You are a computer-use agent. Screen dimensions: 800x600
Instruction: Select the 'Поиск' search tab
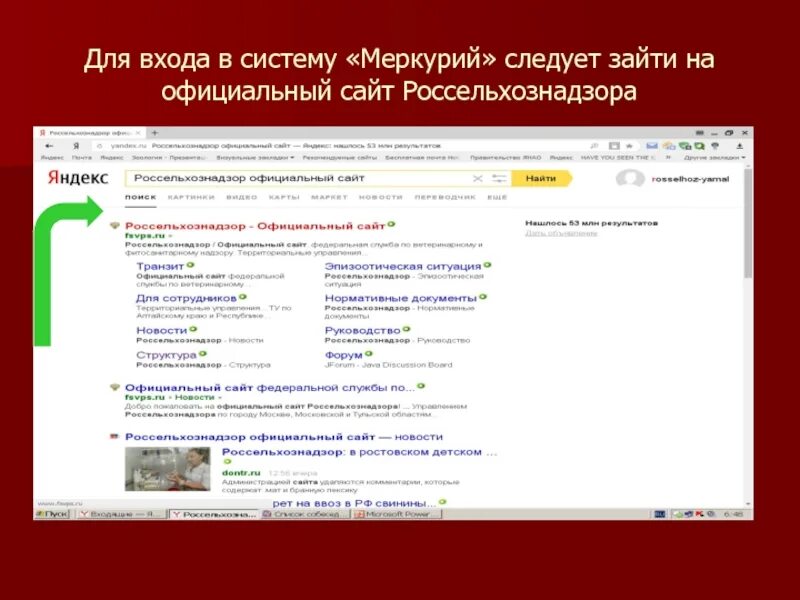coord(140,197)
